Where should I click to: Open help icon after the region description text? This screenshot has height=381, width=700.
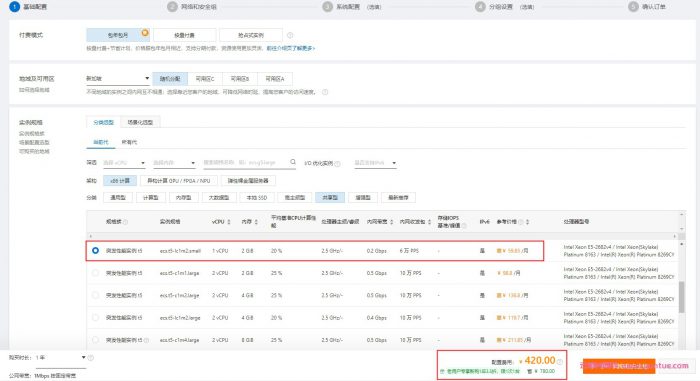(x=325, y=92)
